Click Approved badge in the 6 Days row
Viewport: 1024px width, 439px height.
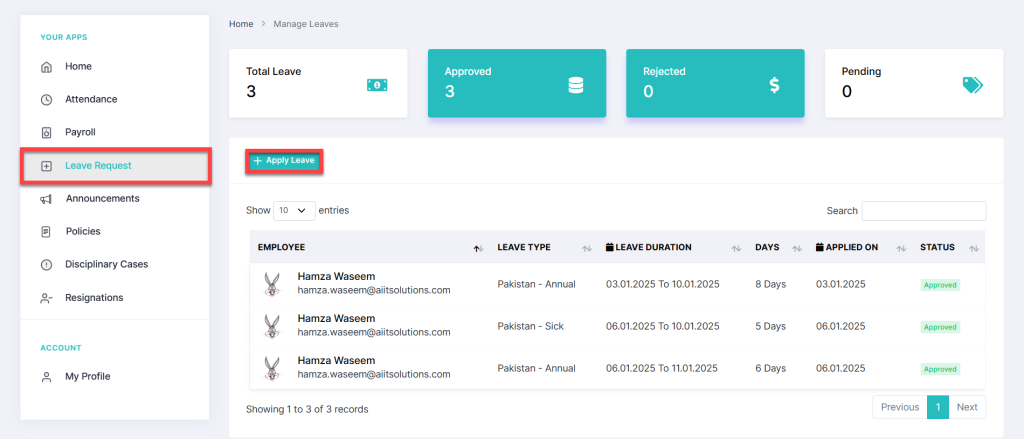click(940, 369)
